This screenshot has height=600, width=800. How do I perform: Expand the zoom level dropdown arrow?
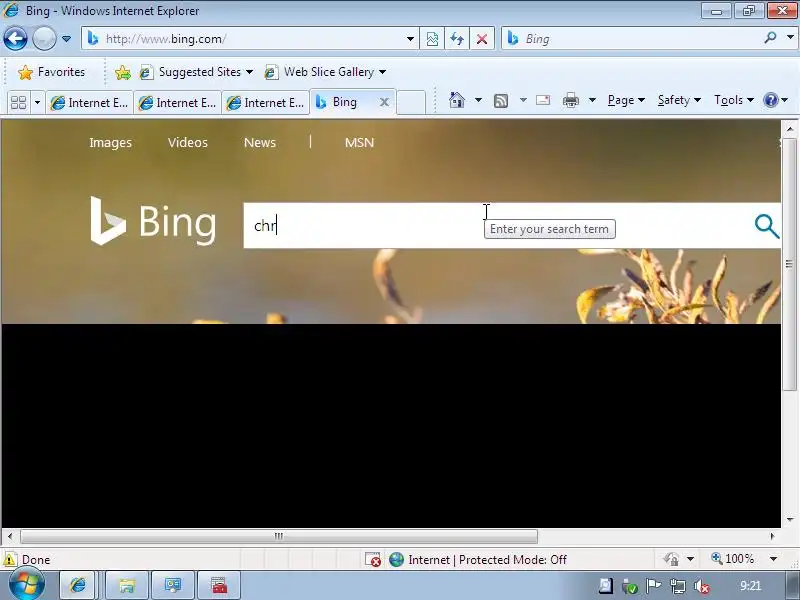click(773, 559)
